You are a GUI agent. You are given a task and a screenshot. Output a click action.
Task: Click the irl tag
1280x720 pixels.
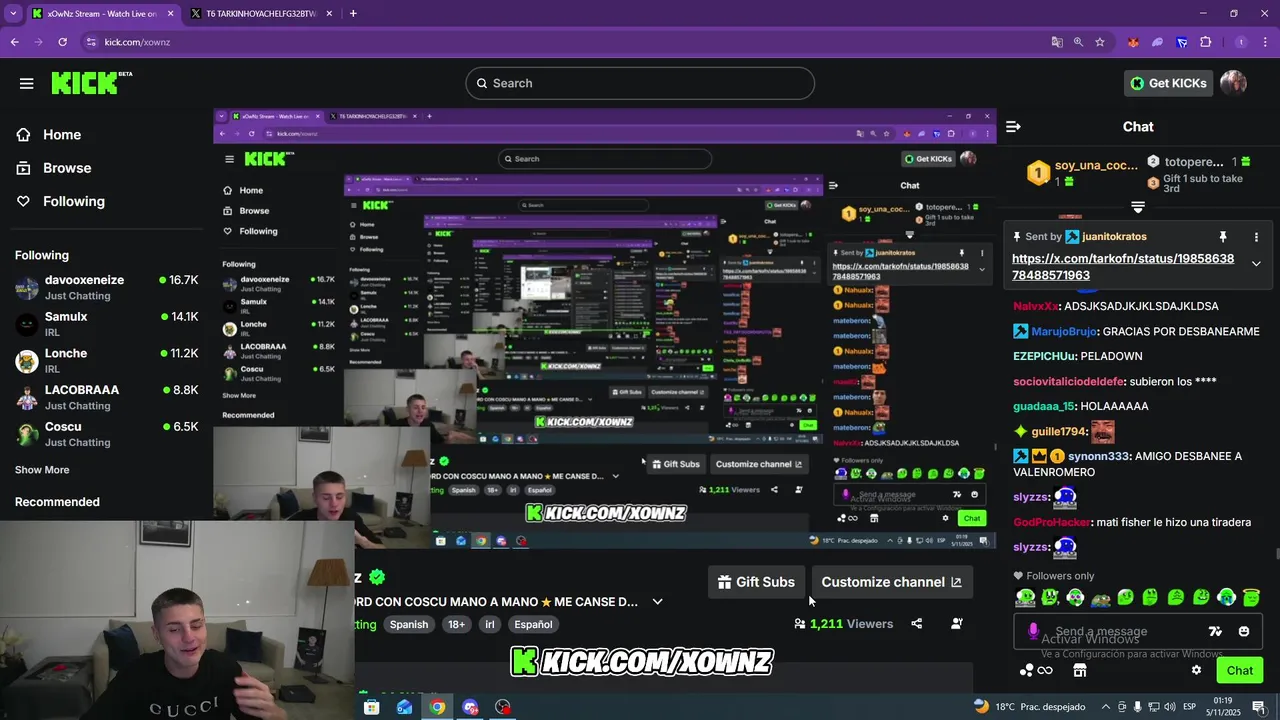490,624
